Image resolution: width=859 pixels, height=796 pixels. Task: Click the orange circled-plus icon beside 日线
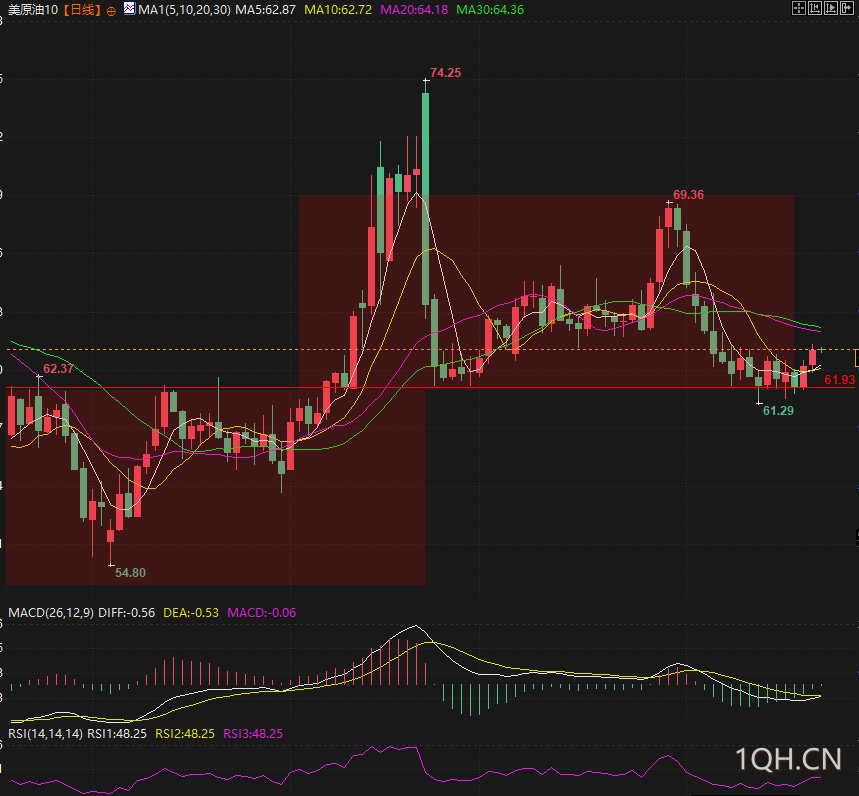111,10
